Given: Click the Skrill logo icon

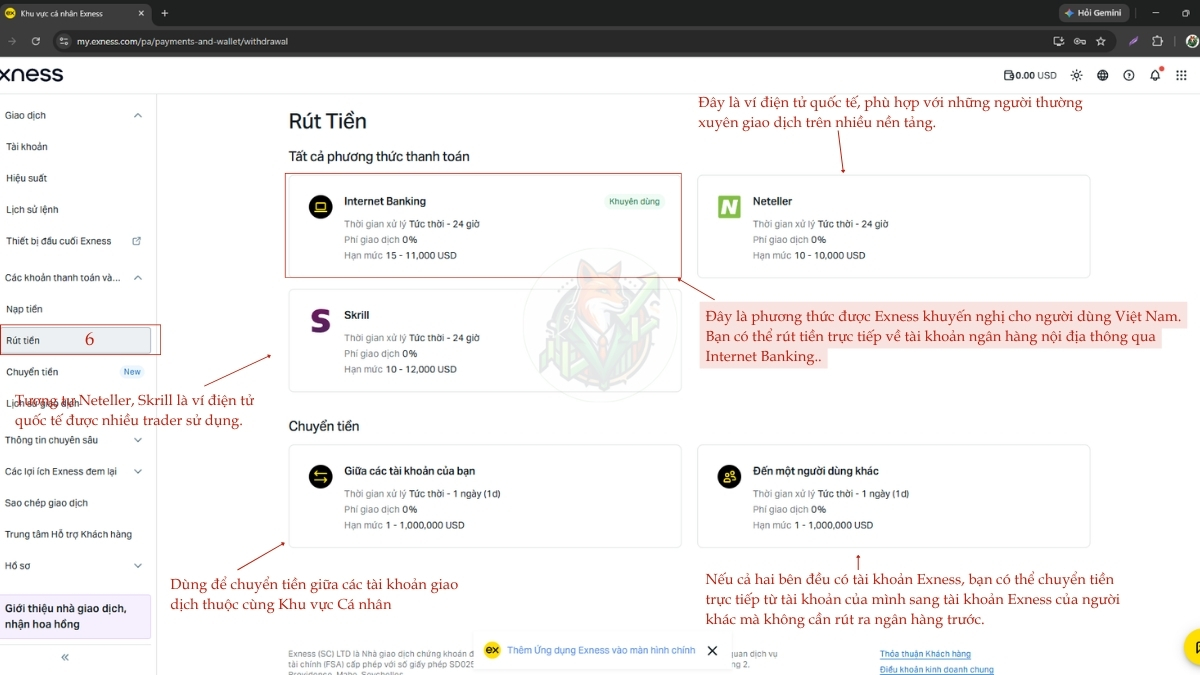Looking at the screenshot, I should (320, 321).
